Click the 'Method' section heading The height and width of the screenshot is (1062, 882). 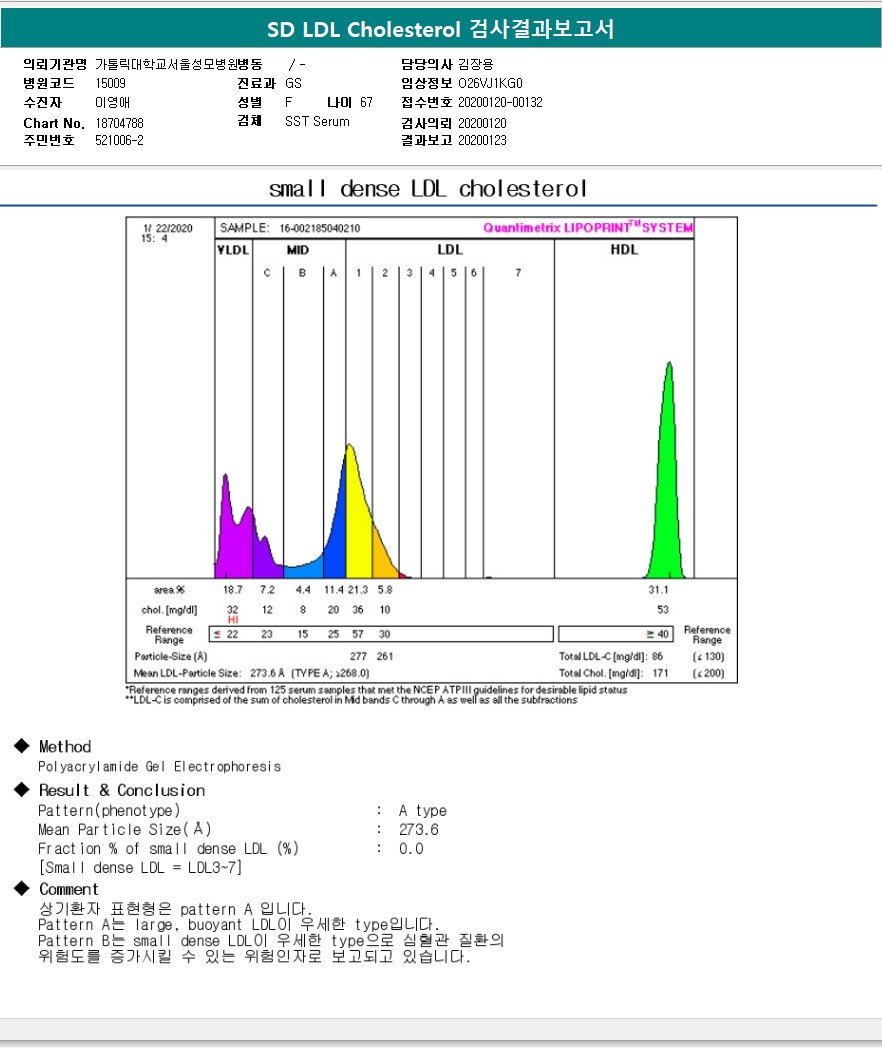point(64,746)
